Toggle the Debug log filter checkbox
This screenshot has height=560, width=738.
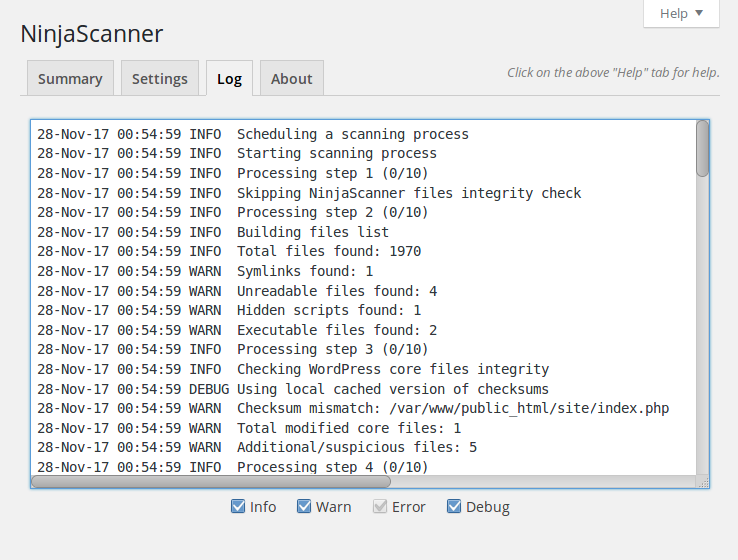pyautogui.click(x=454, y=507)
